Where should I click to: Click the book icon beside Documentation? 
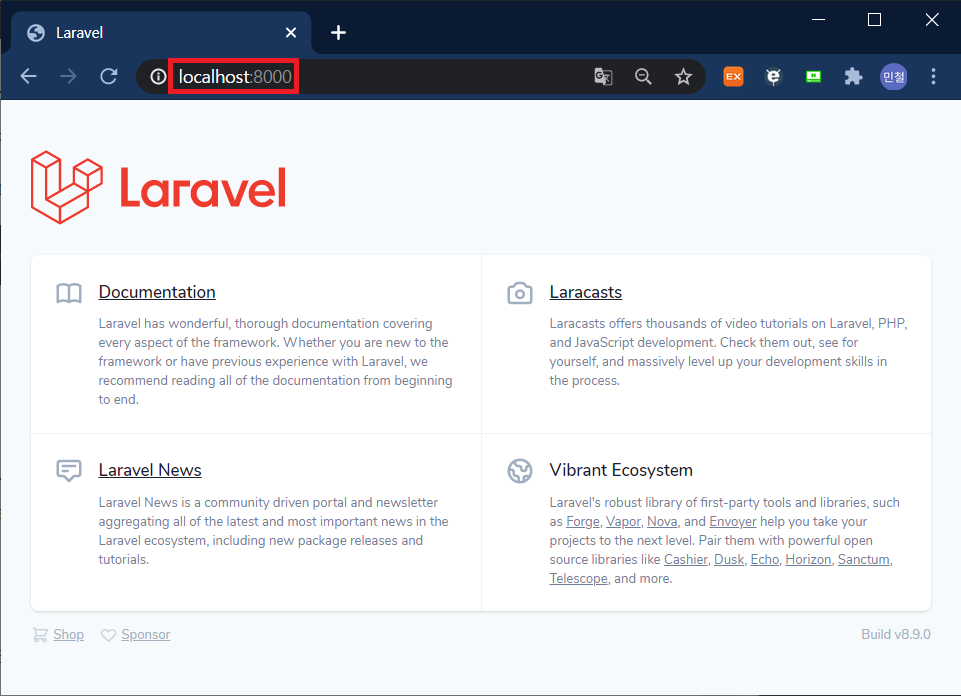69,293
